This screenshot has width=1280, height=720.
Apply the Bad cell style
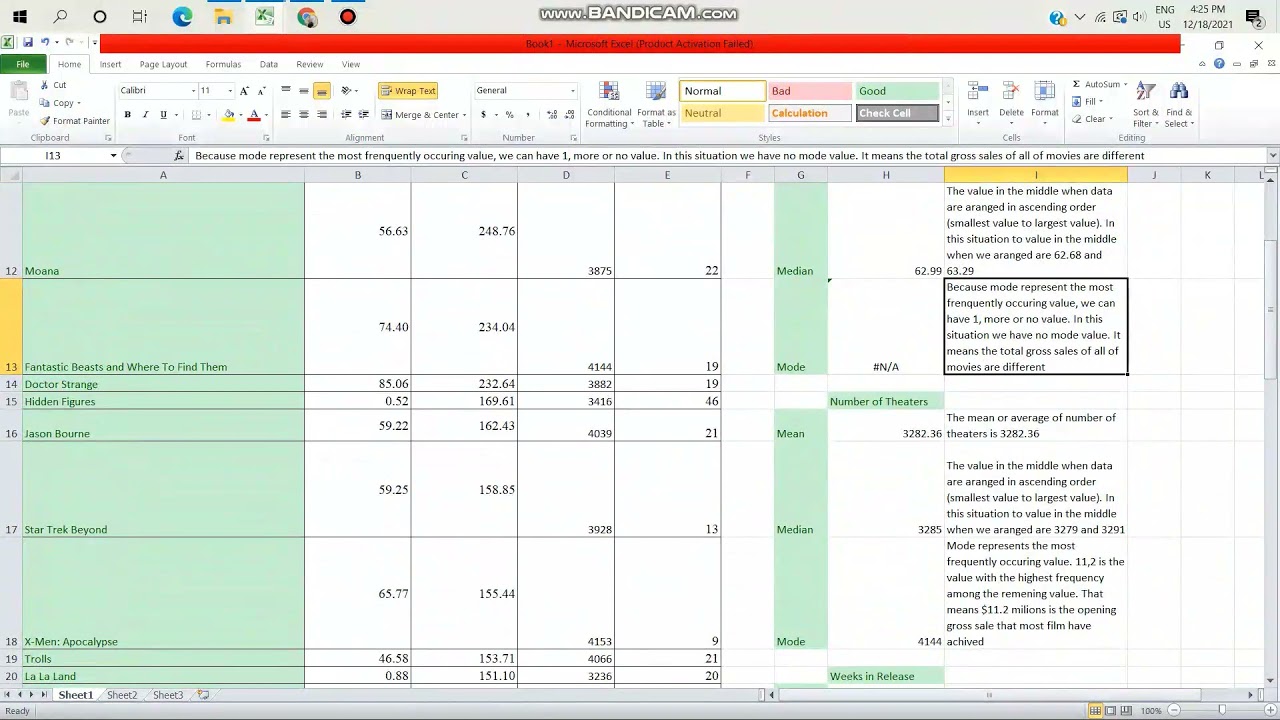pyautogui.click(x=810, y=91)
